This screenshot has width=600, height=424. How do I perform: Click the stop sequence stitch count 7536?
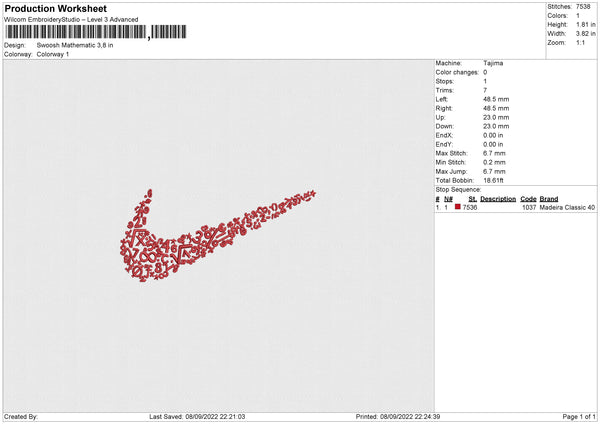point(470,207)
